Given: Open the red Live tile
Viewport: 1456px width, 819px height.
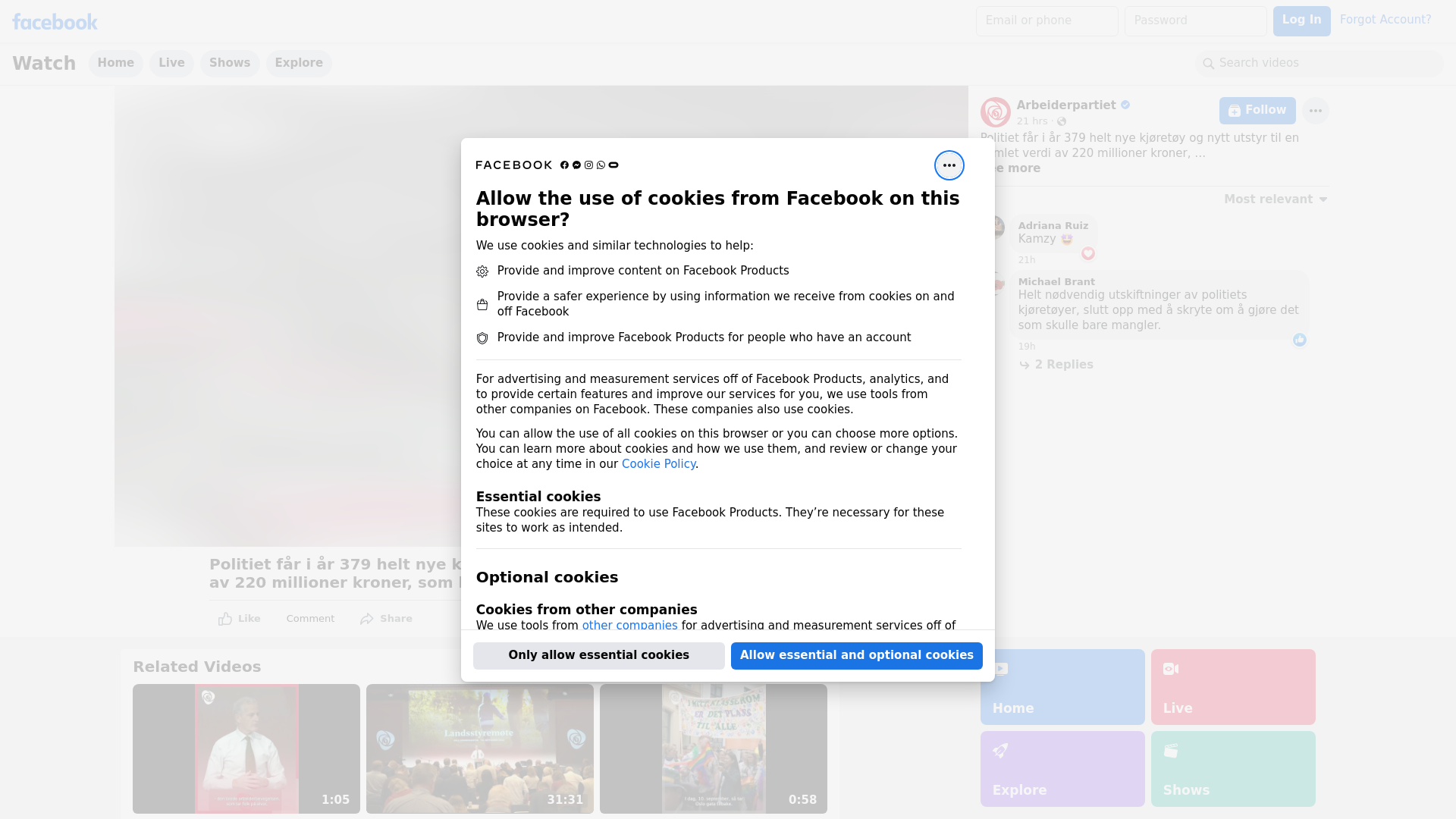Looking at the screenshot, I should (1232, 687).
